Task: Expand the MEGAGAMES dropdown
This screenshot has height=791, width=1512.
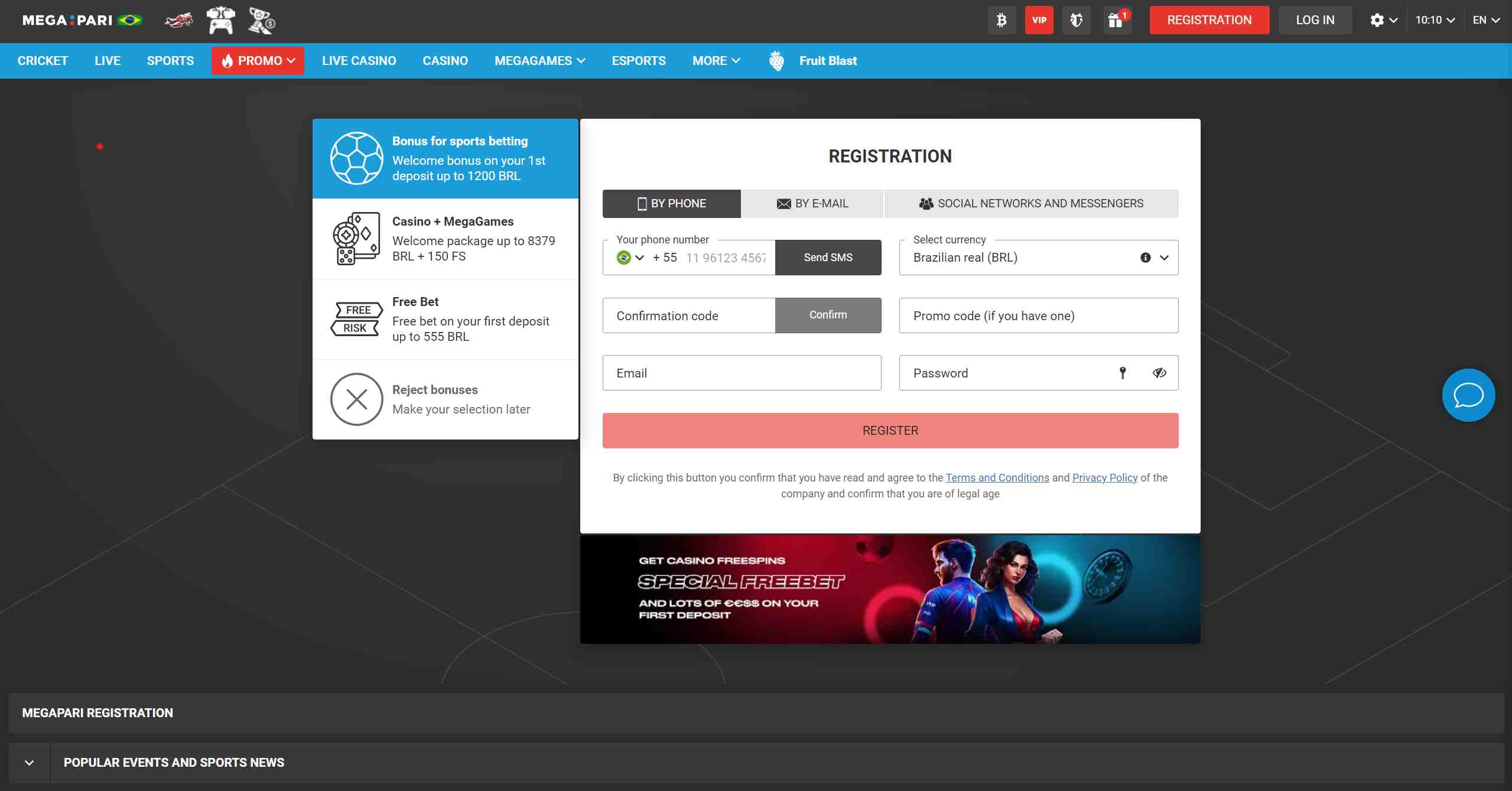Action: pos(539,61)
